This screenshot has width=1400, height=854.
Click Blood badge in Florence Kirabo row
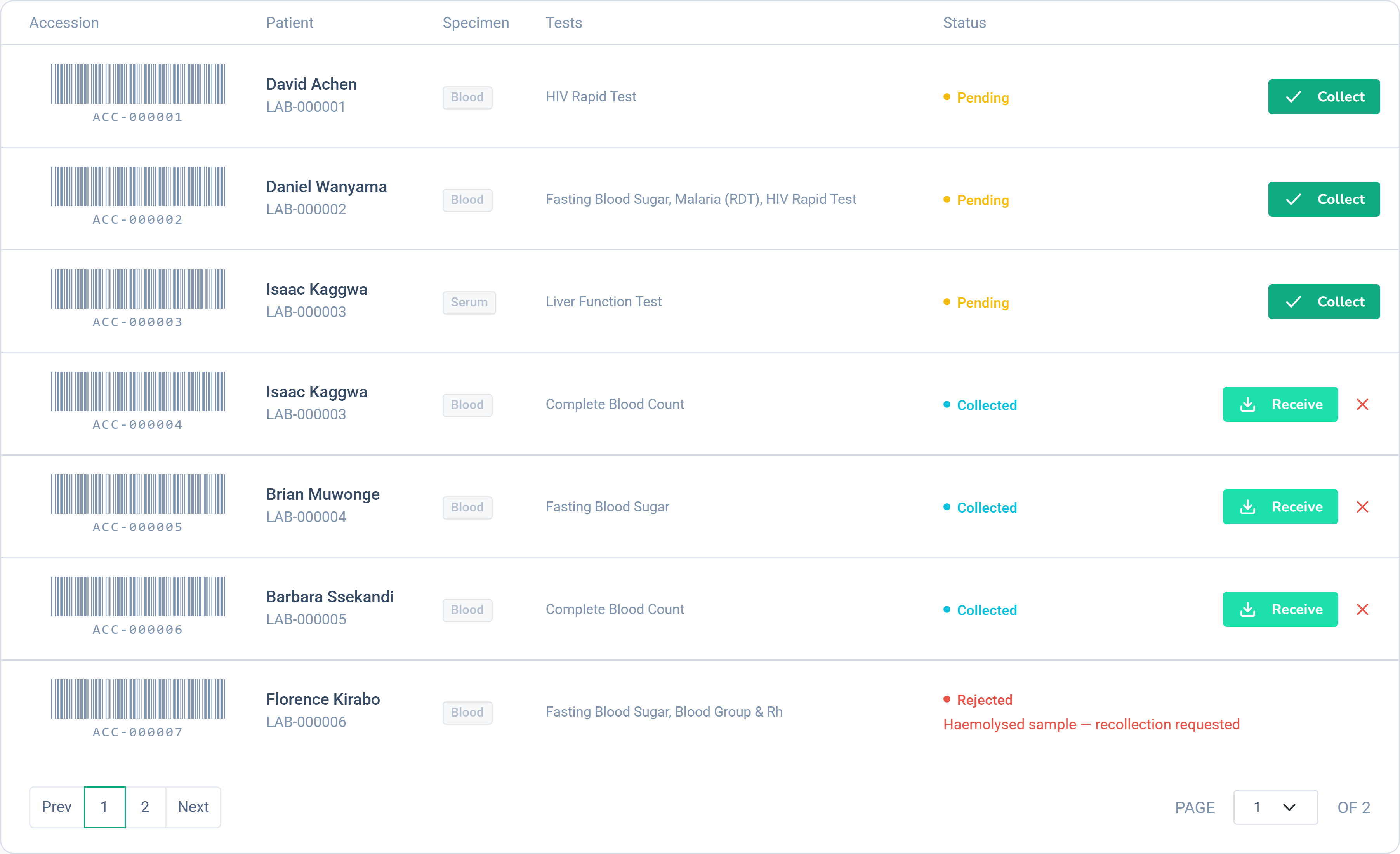click(x=467, y=713)
